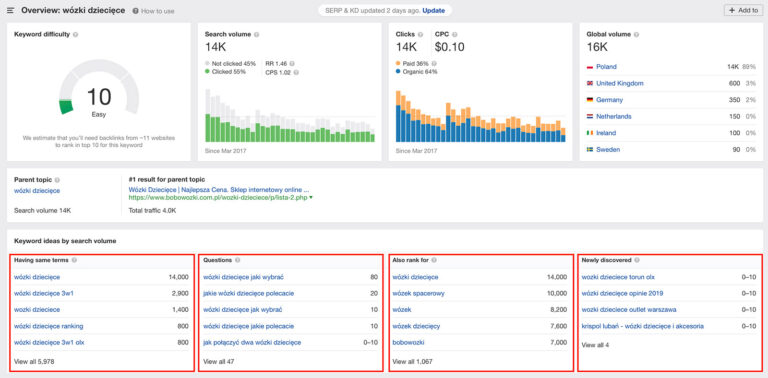Click the Questions section help icon
This screenshot has width=768, height=378.
[238, 260]
